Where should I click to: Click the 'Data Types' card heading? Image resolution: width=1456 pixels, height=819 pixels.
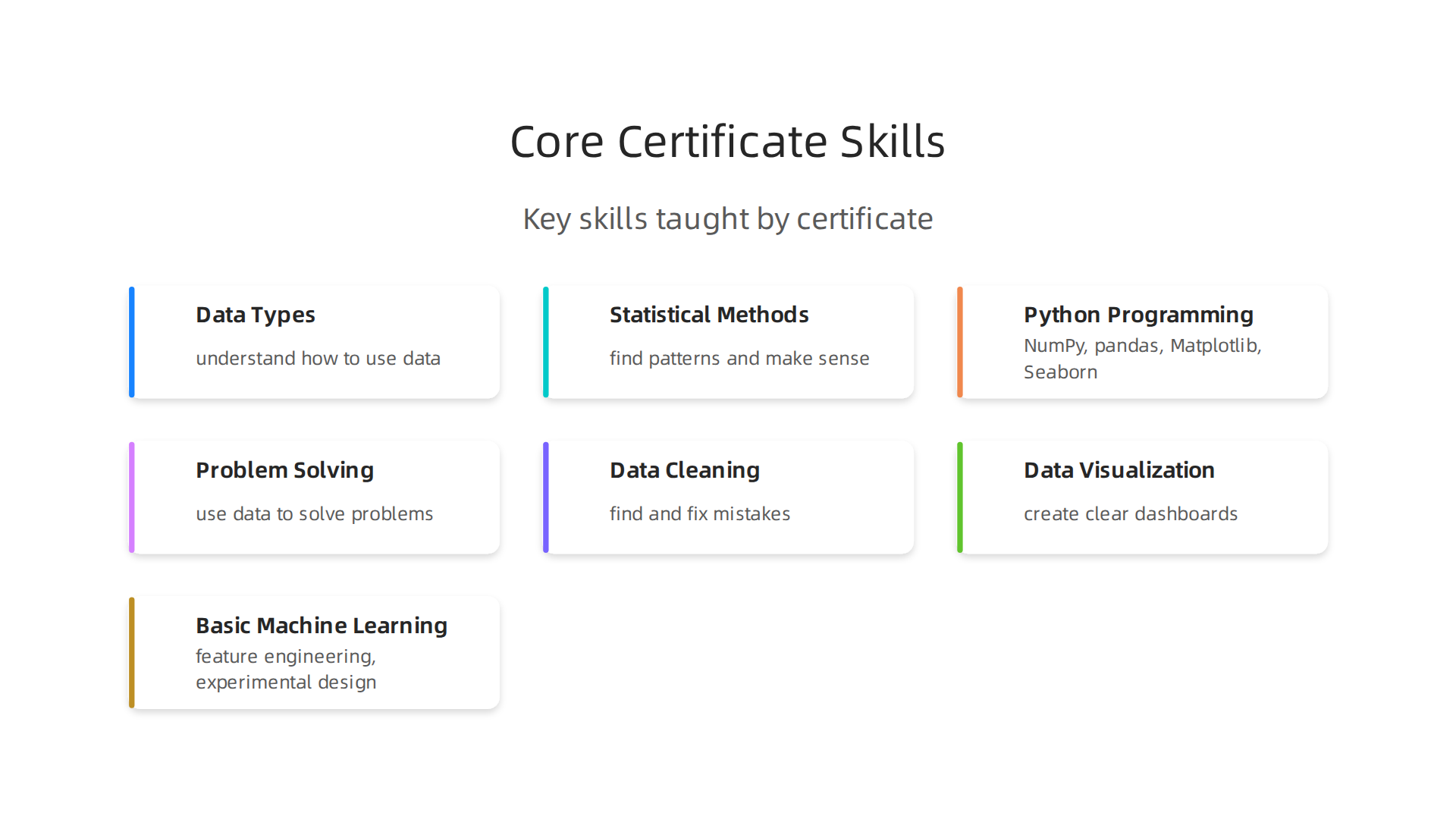[256, 315]
